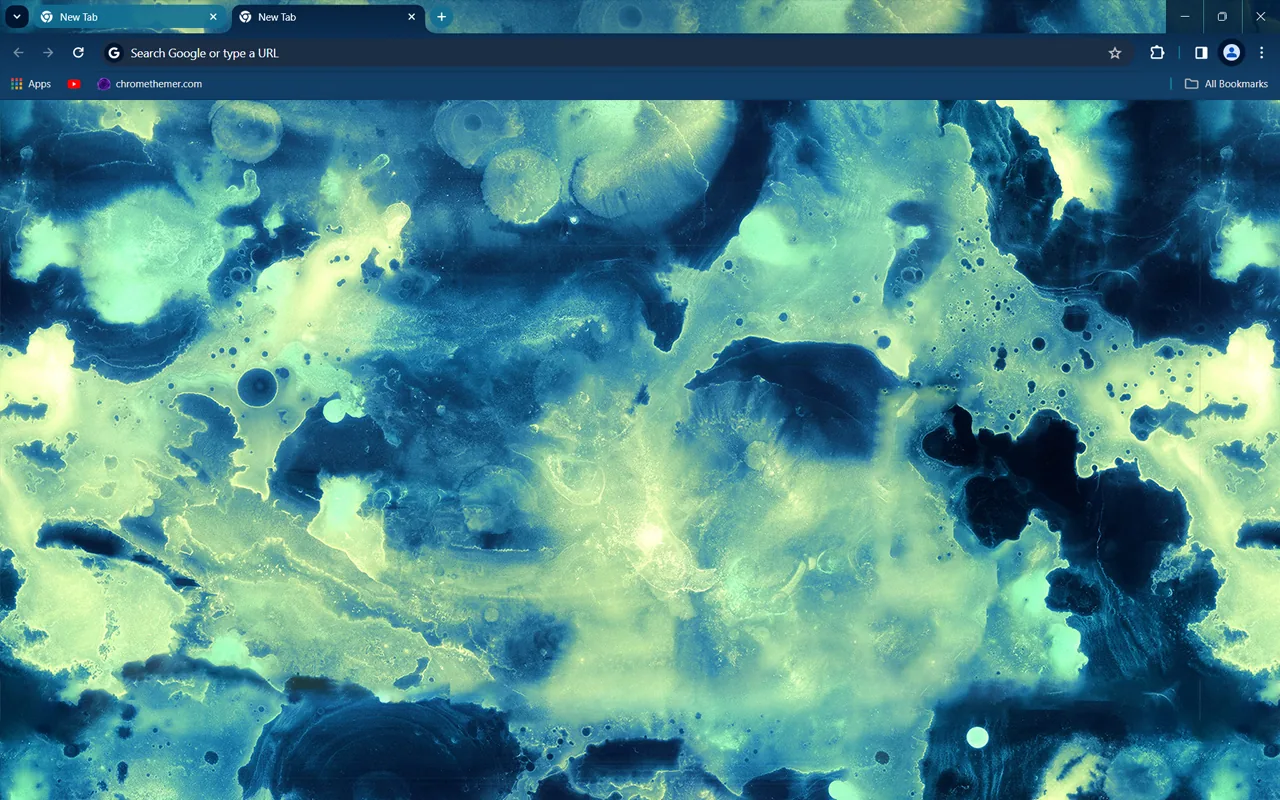The width and height of the screenshot is (1280, 800).
Task: Open the profile avatar menu
Action: tap(1231, 53)
